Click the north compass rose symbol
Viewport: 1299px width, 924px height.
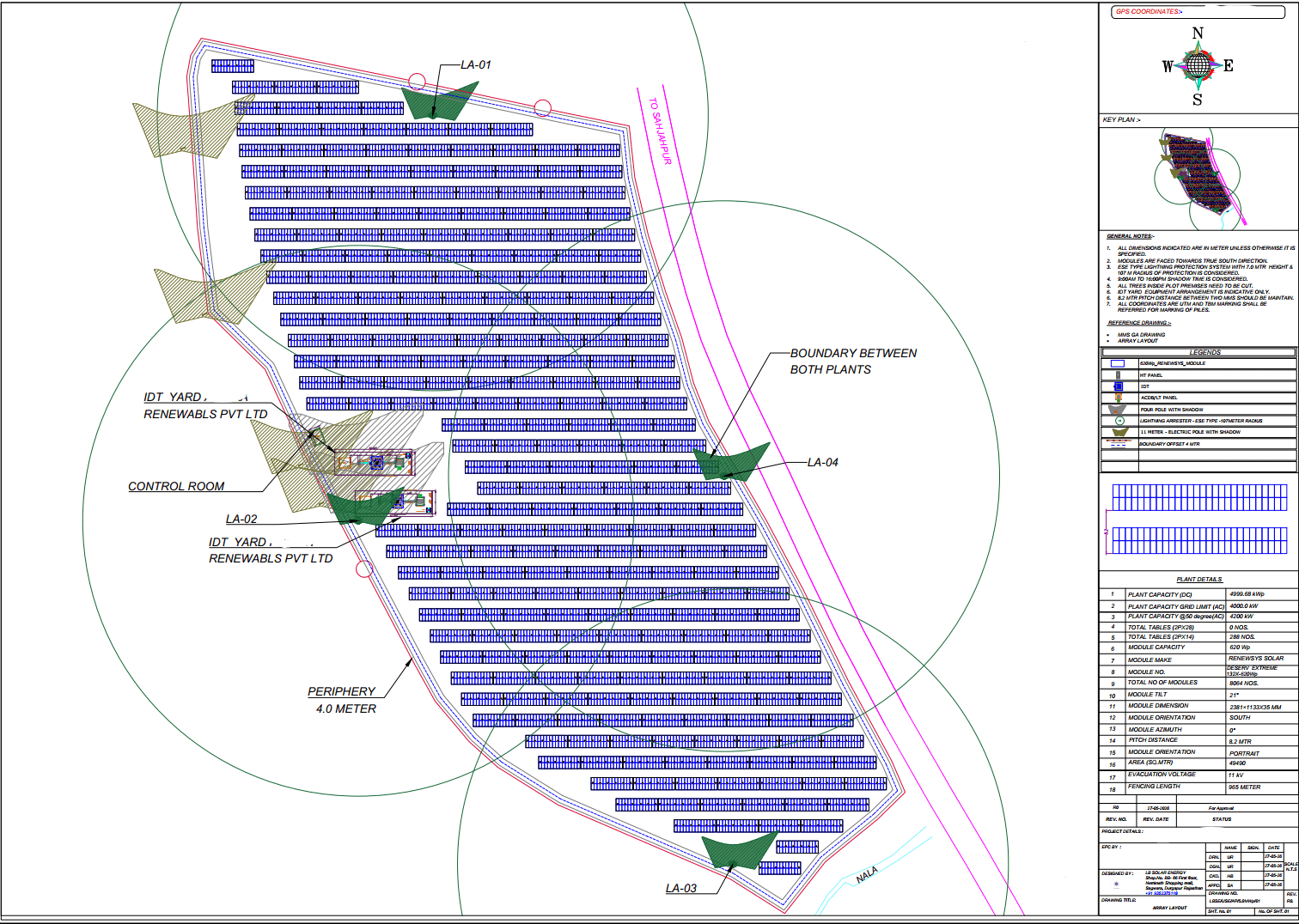pos(1198,65)
